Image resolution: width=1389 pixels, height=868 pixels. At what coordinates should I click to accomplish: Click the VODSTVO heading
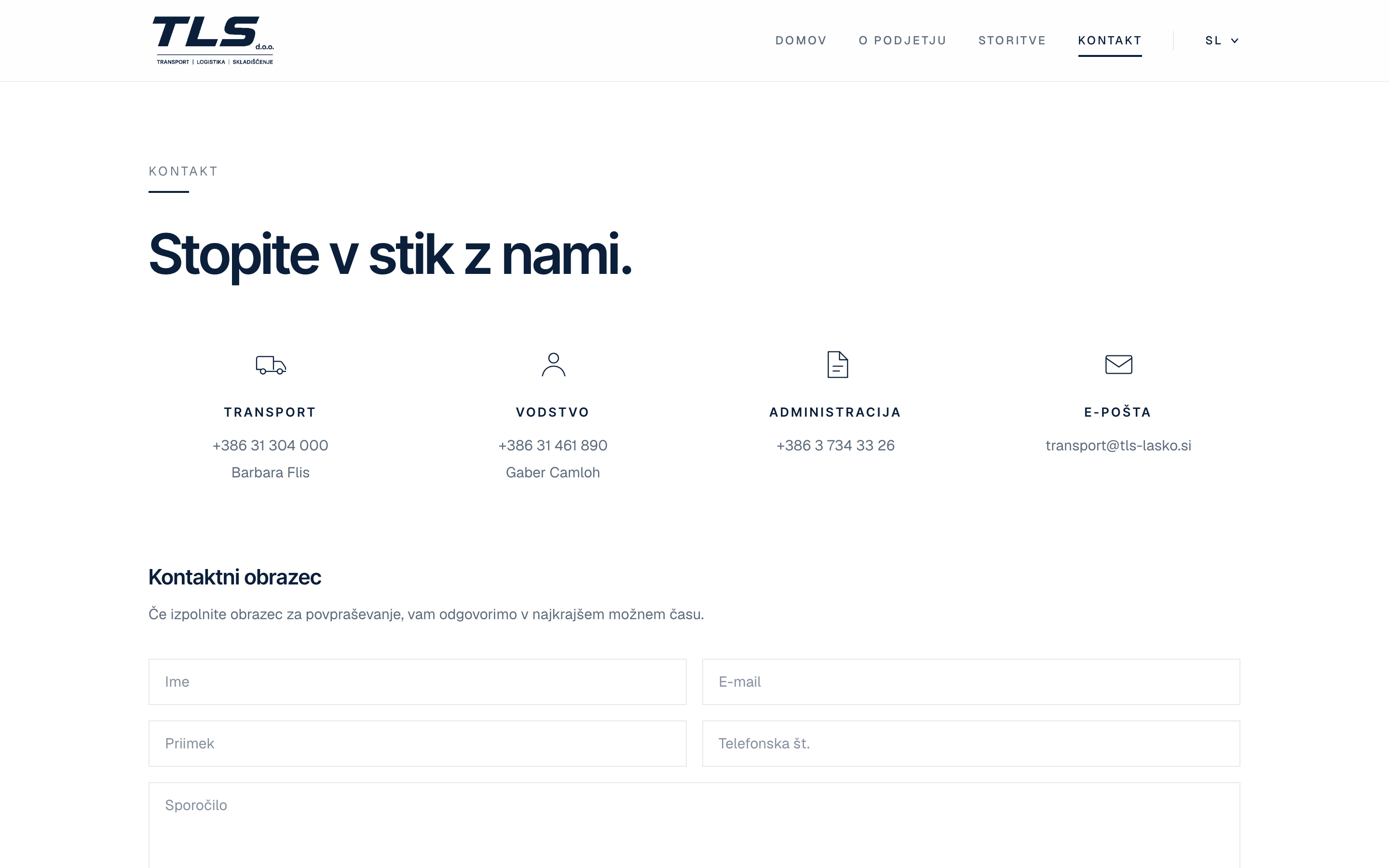click(x=553, y=412)
